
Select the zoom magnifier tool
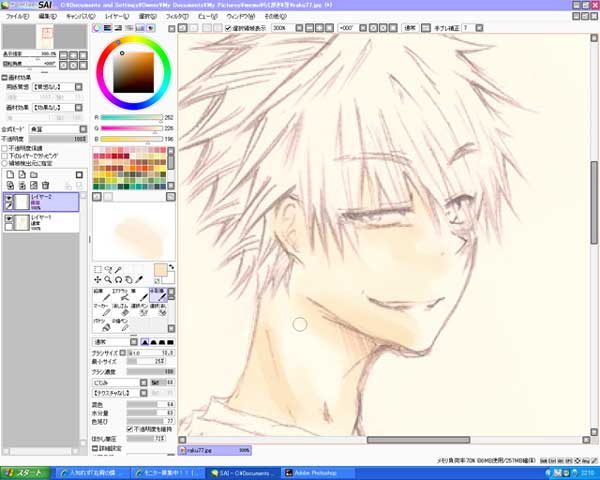point(108,280)
